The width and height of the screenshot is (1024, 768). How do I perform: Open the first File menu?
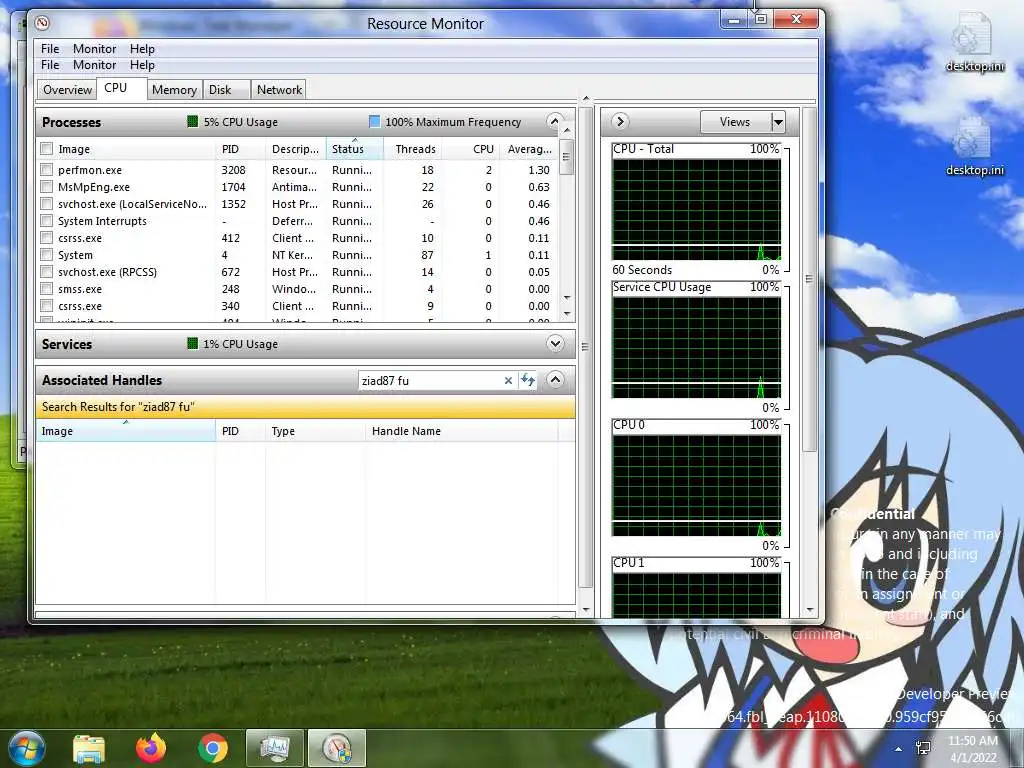tap(50, 49)
